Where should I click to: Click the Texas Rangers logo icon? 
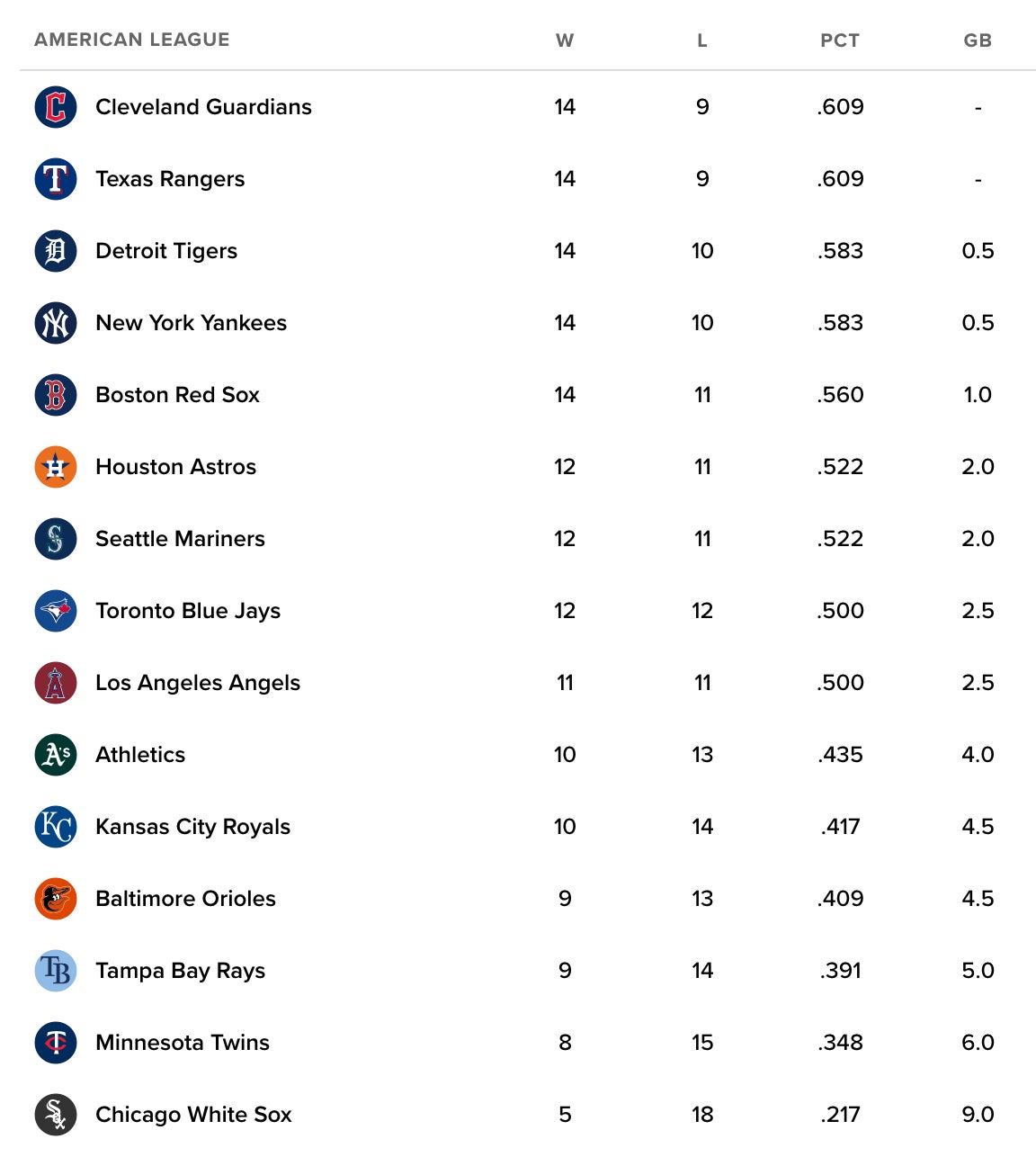click(56, 179)
